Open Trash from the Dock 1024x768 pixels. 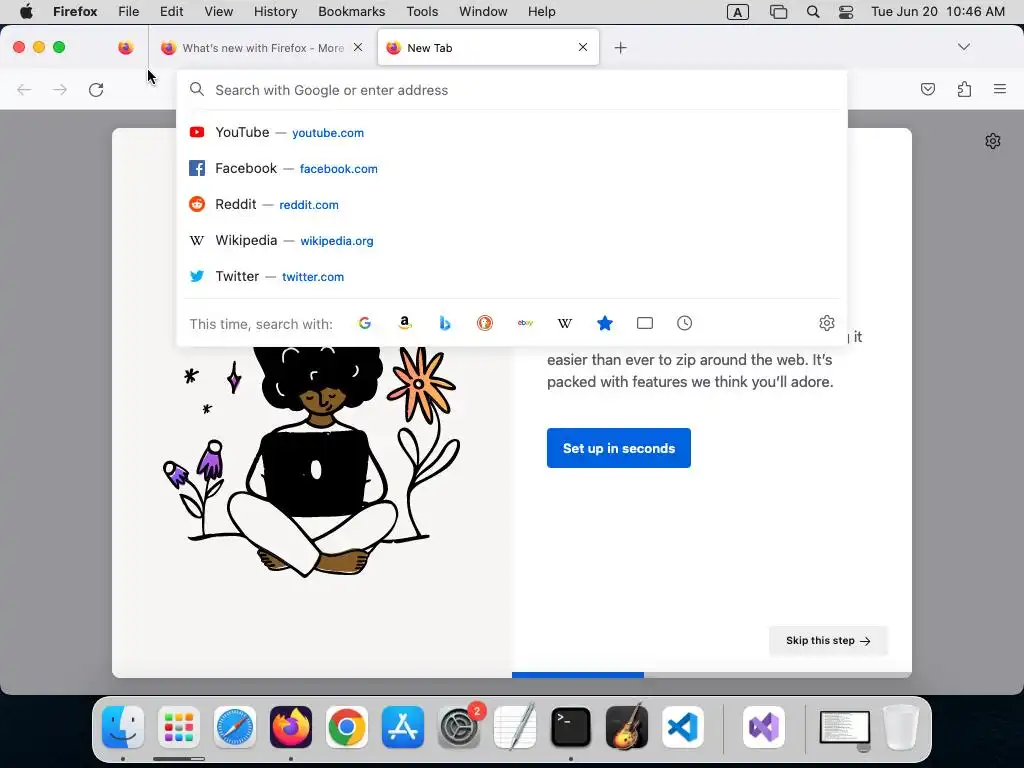[x=901, y=727]
